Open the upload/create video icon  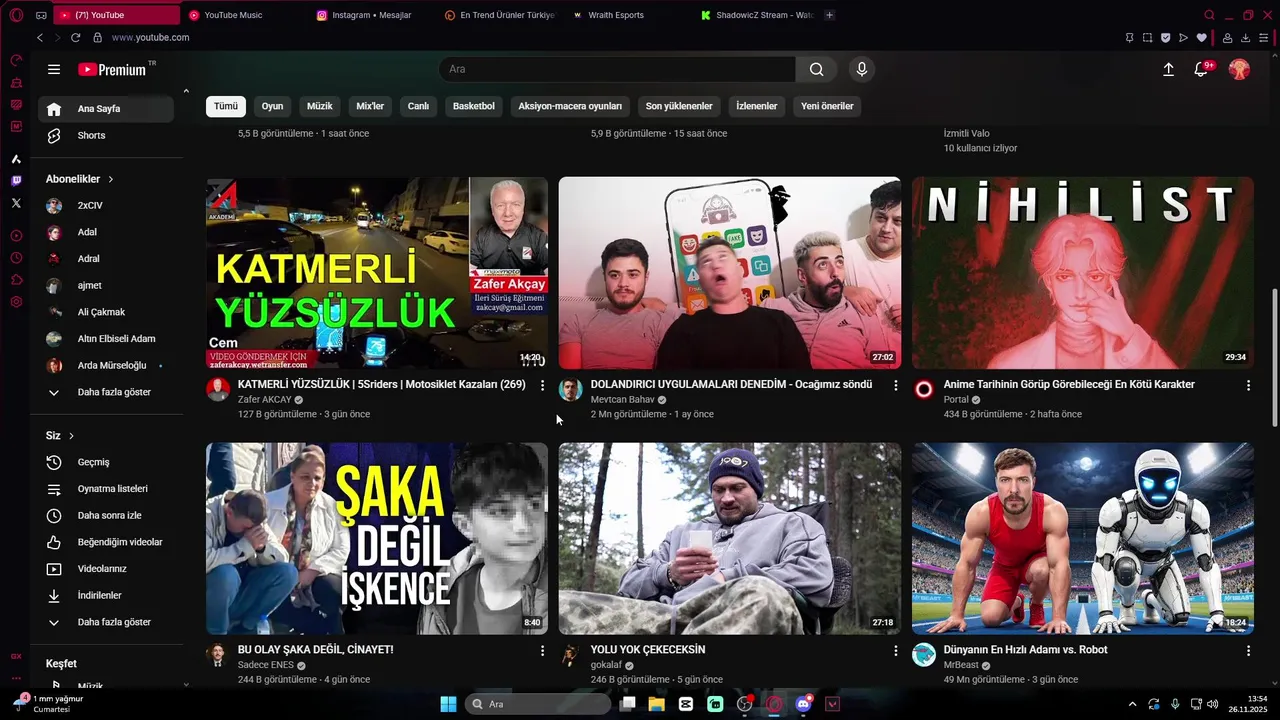click(x=1168, y=69)
